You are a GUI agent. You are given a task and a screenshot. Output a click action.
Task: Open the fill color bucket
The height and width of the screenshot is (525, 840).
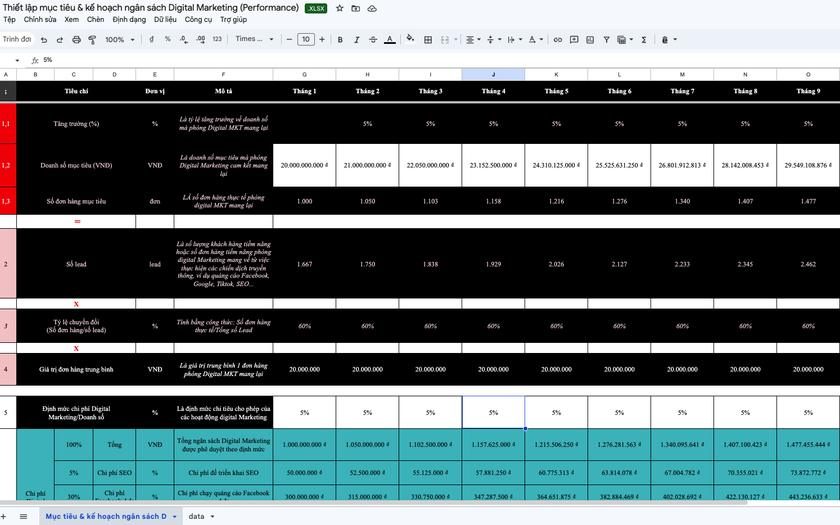[410, 38]
